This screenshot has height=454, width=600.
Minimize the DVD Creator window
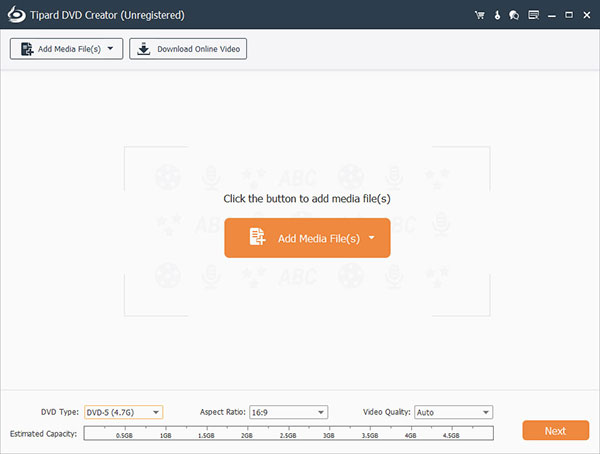pyautogui.click(x=550, y=16)
